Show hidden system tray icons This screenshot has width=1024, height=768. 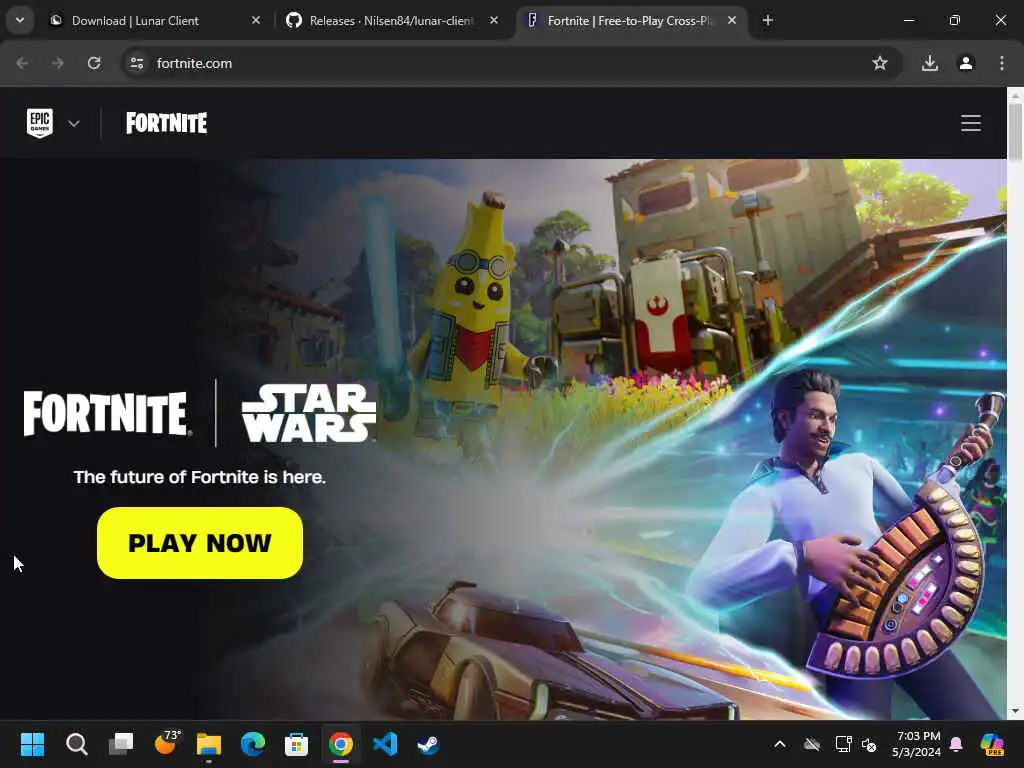780,744
